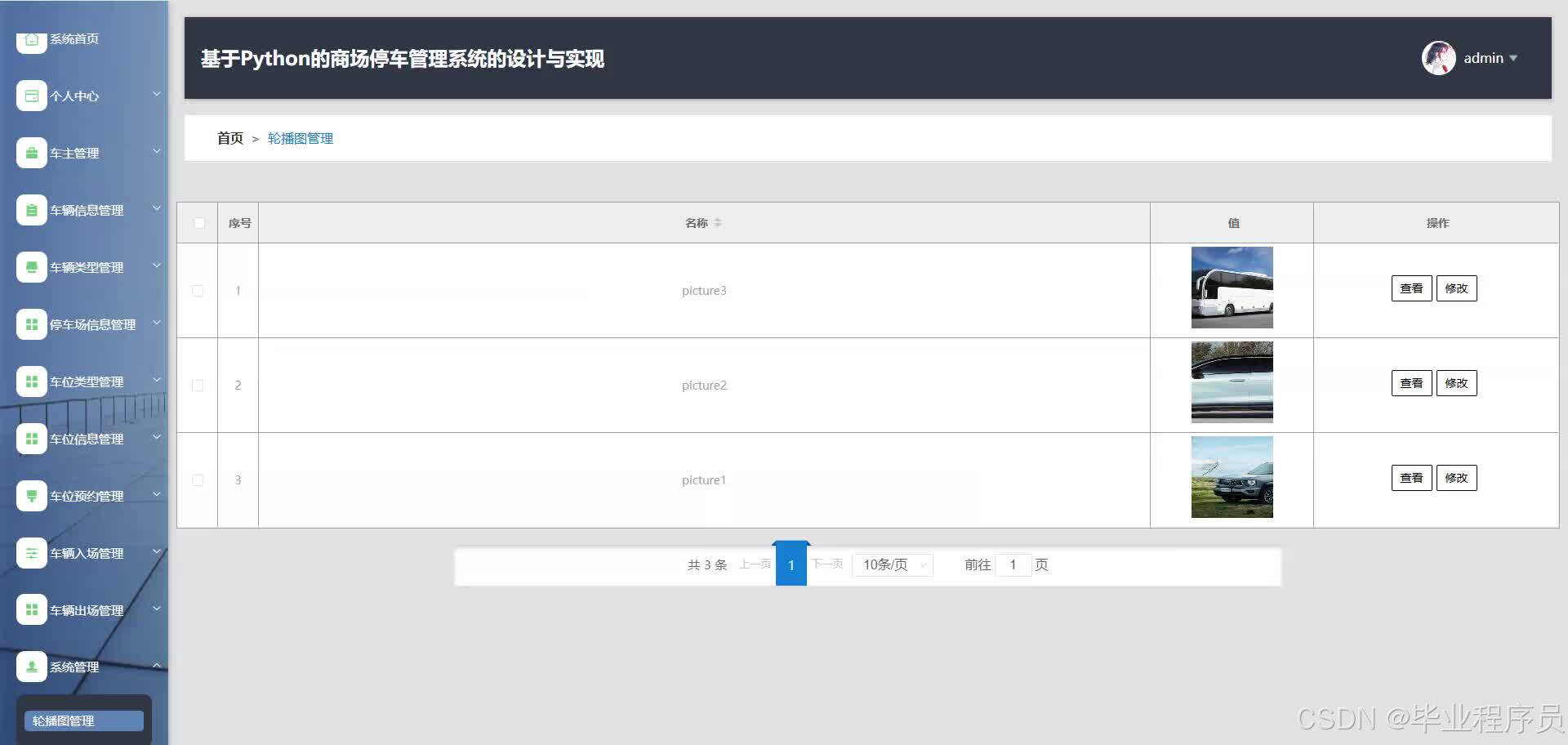
Task: Click the 值 column header
Action: (1233, 223)
